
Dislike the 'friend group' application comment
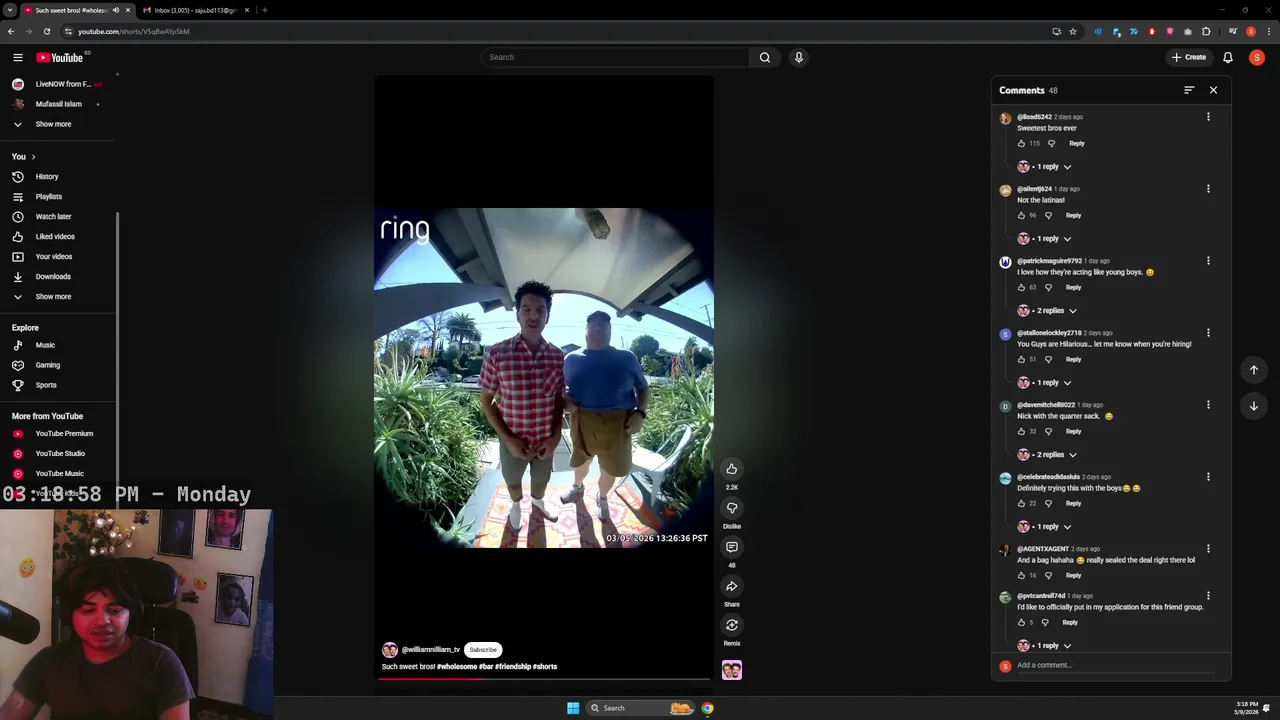click(1045, 622)
